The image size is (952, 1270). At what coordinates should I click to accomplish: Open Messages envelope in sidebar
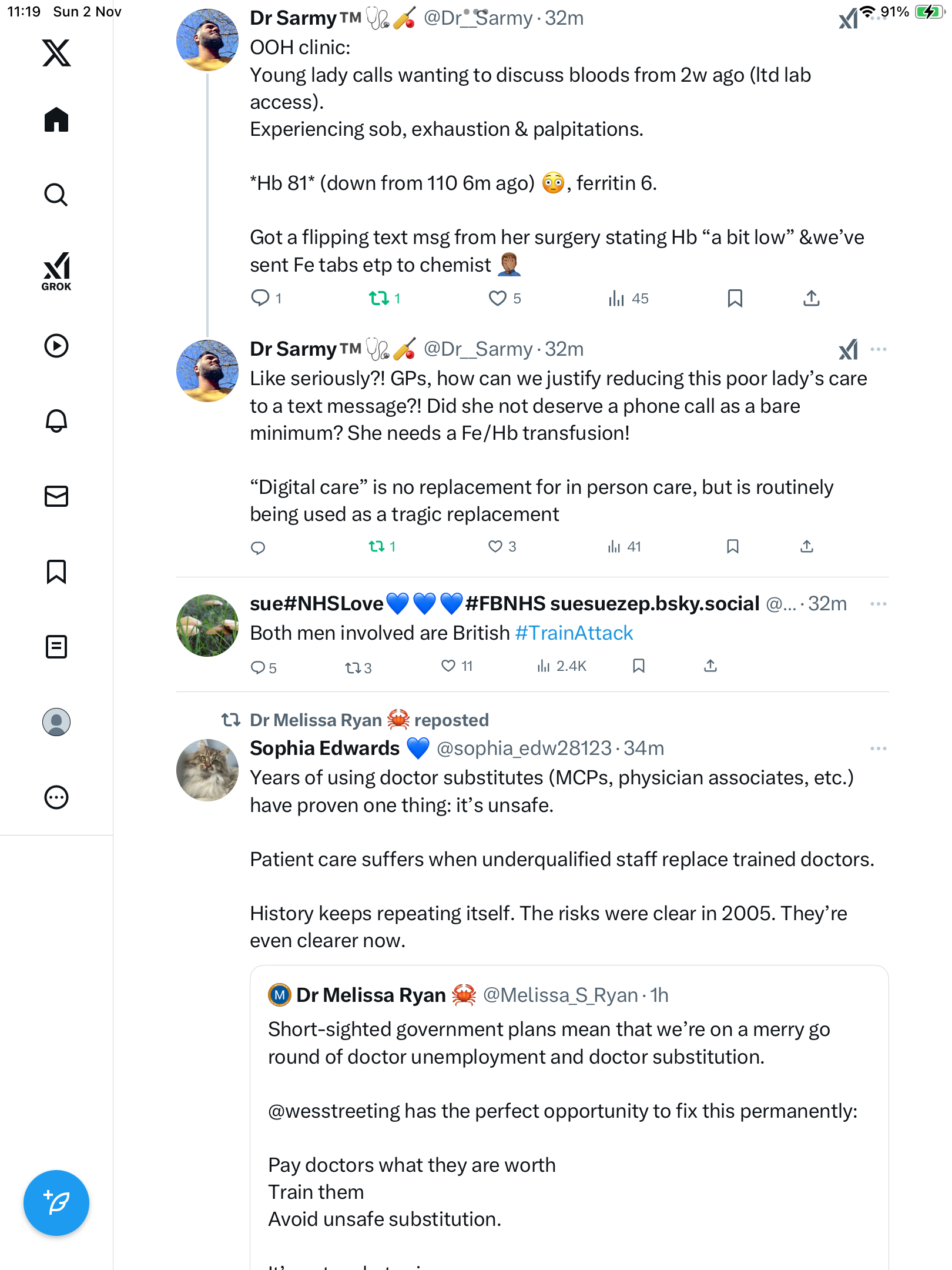tap(56, 496)
